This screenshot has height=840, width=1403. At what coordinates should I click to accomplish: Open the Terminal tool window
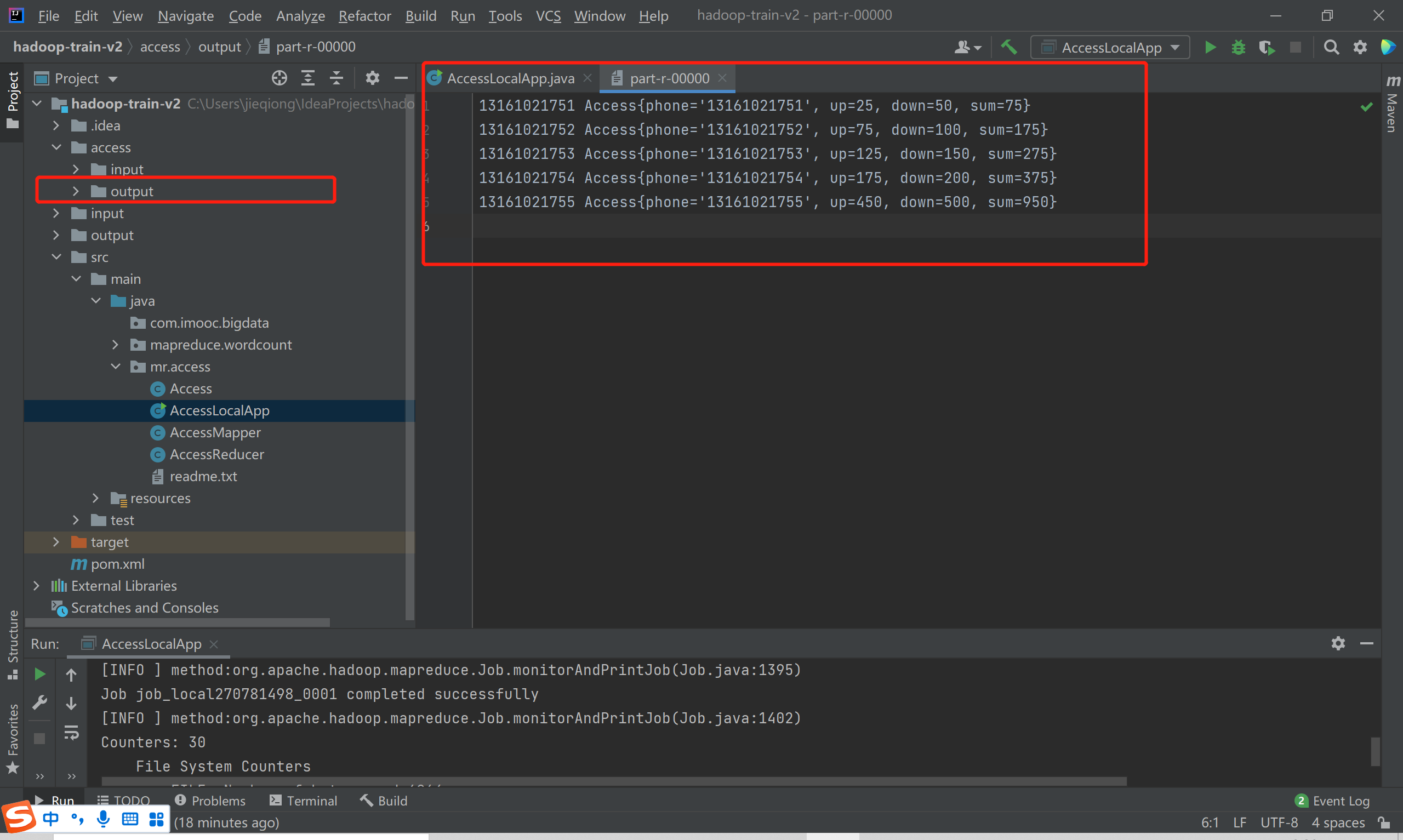[304, 801]
